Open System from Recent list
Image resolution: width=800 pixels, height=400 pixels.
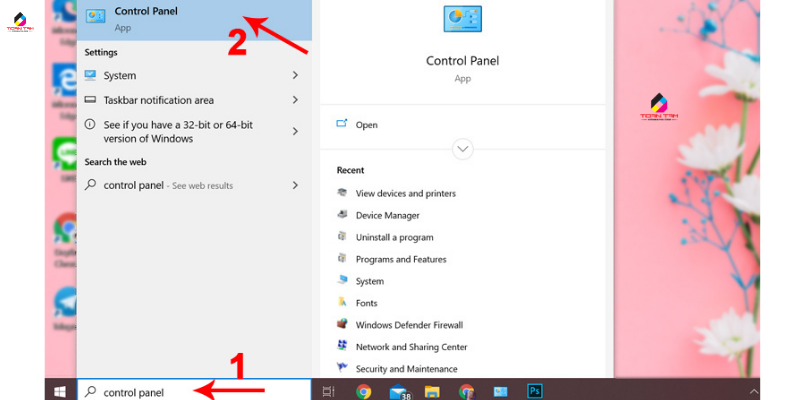pos(369,281)
